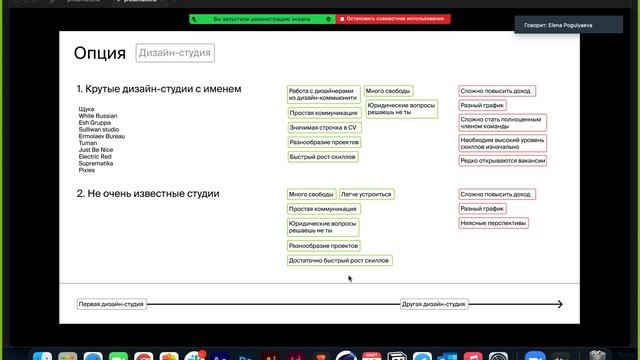The width and height of the screenshot is (640, 360).
Task: Open Telegram from the Dock
Action: tap(422, 356)
